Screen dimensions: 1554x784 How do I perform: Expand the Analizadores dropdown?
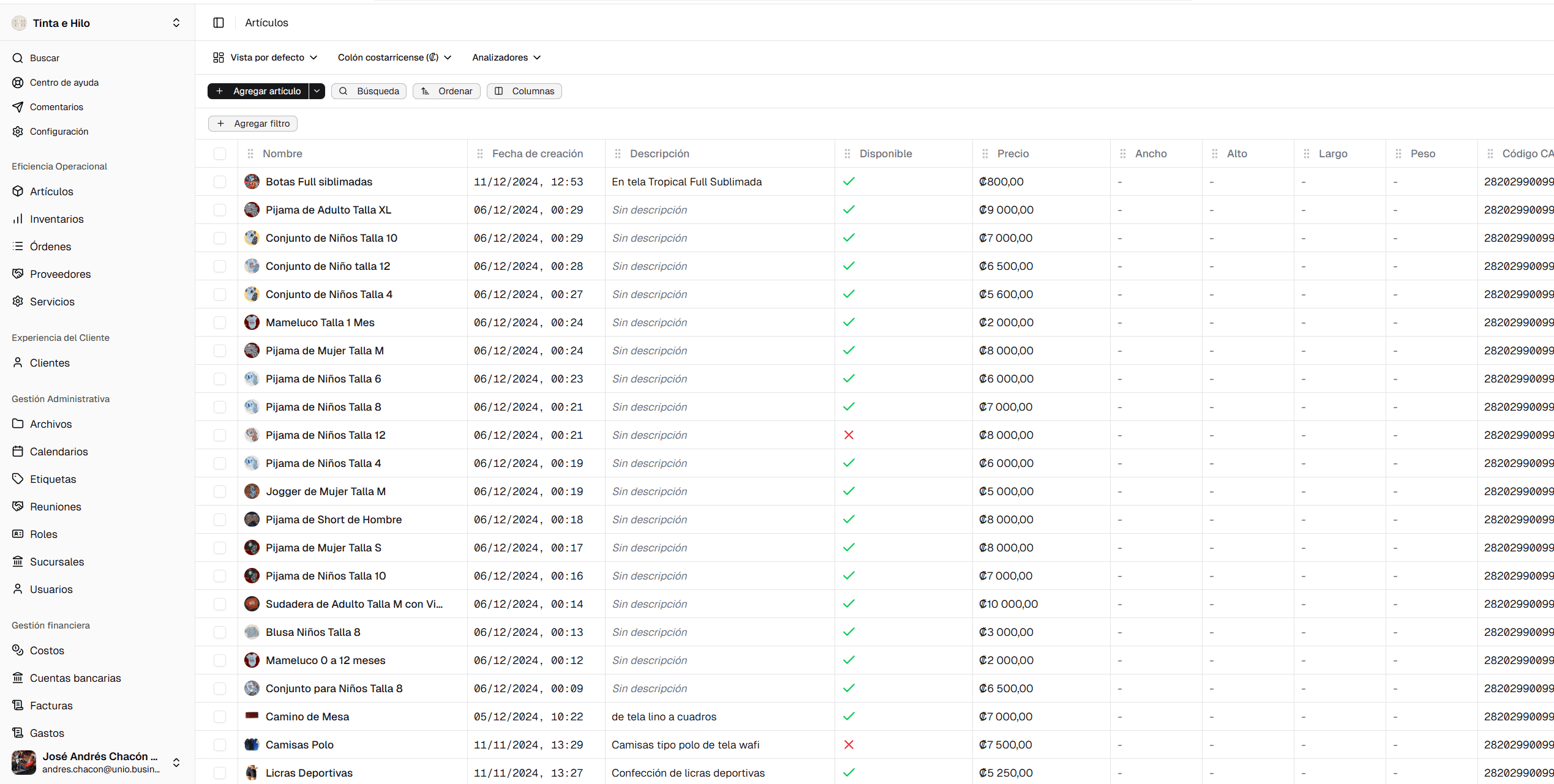click(505, 57)
